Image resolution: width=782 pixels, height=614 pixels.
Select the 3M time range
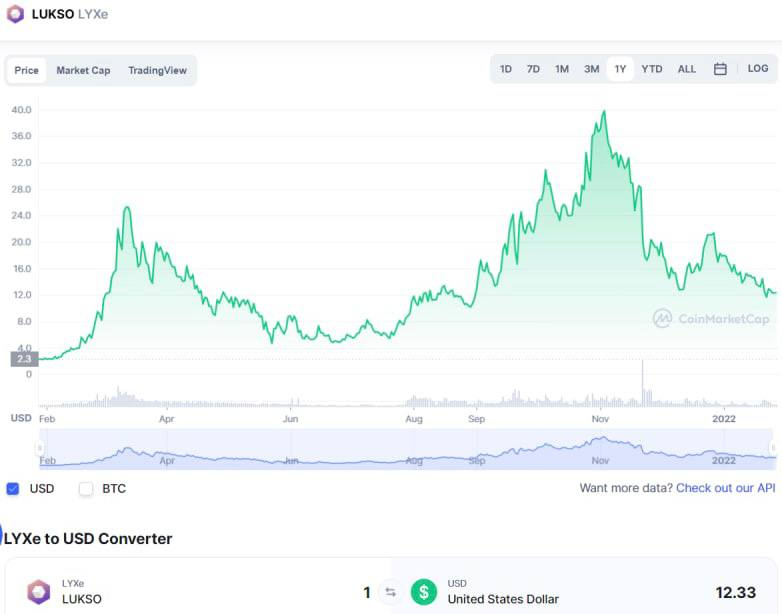(x=591, y=69)
